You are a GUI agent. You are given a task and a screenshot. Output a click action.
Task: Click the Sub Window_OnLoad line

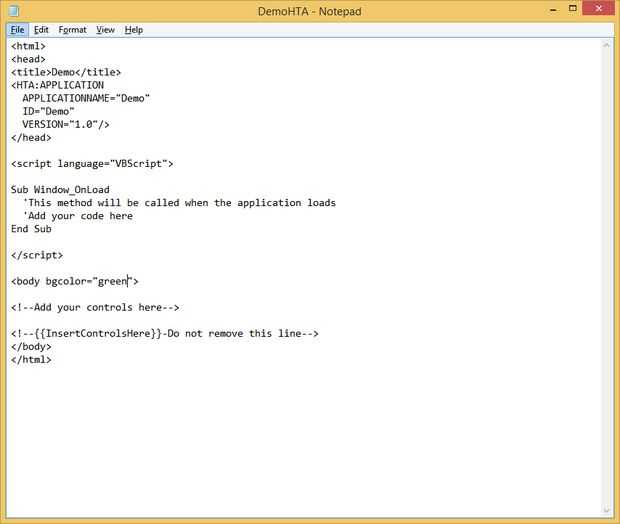click(60, 190)
